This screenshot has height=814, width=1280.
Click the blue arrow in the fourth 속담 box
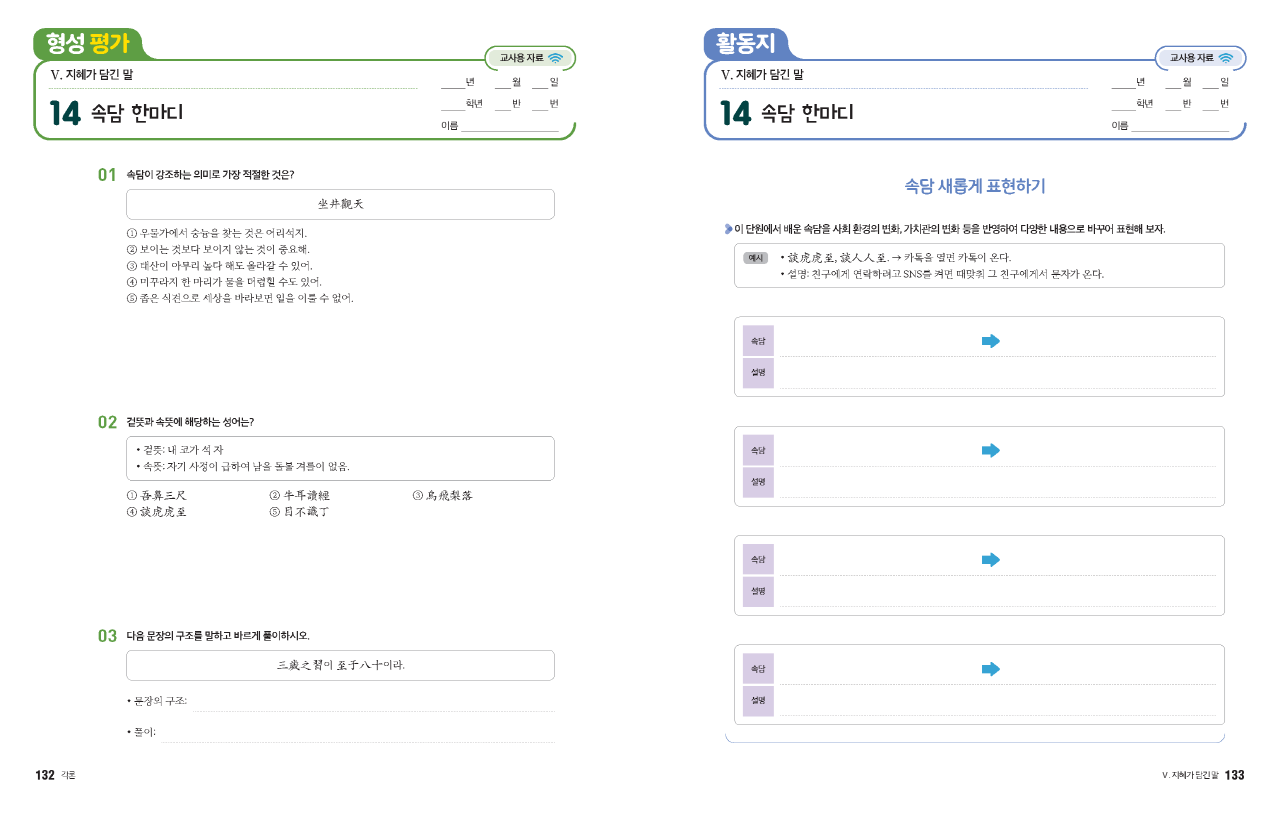click(x=990, y=669)
